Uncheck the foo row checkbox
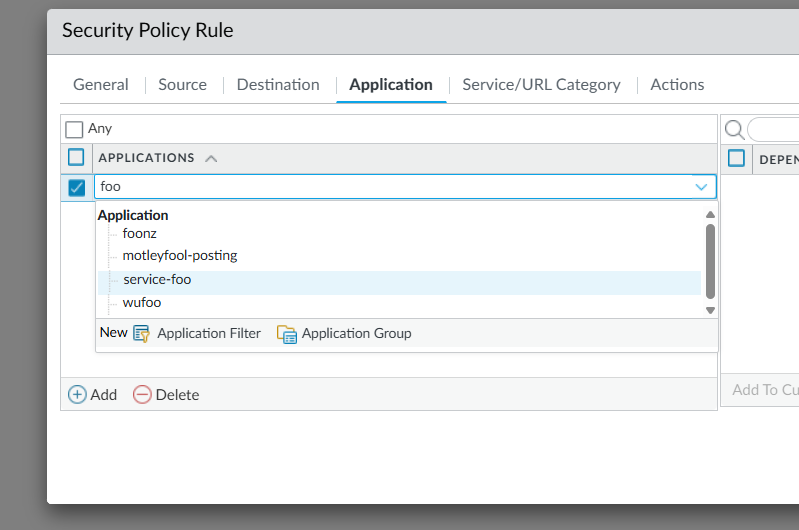This screenshot has height=530, width=799. pos(77,187)
